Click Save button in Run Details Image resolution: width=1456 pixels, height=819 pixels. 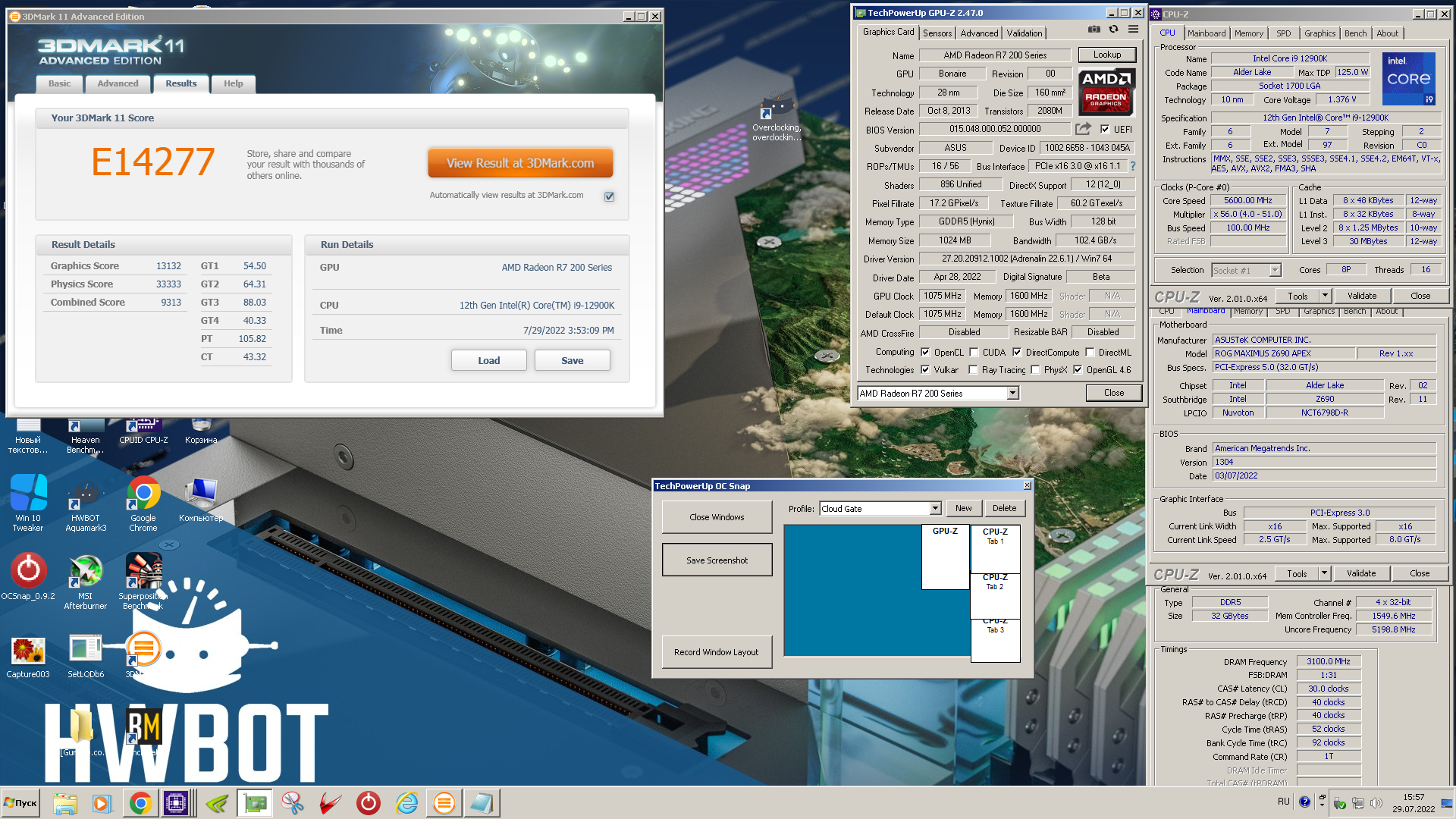pos(573,360)
